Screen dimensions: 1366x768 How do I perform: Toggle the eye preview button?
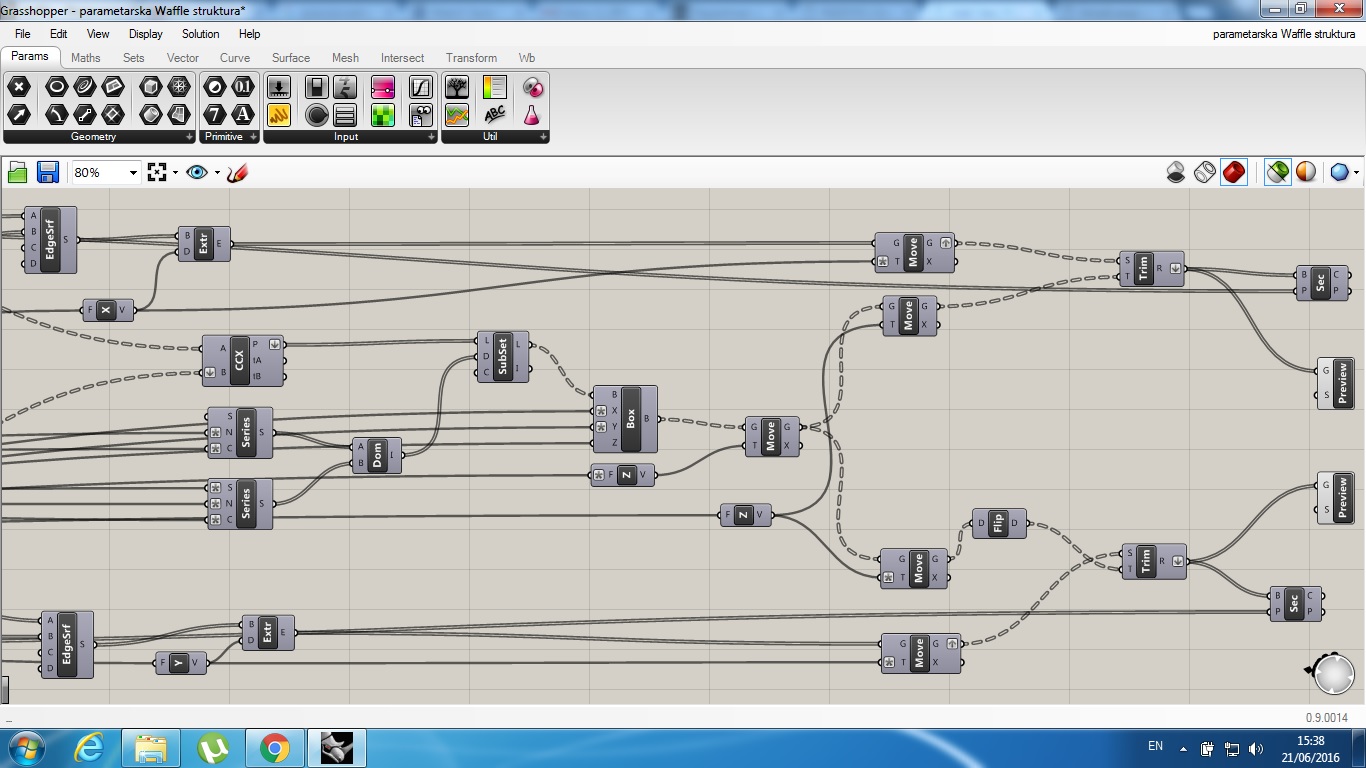(x=197, y=172)
